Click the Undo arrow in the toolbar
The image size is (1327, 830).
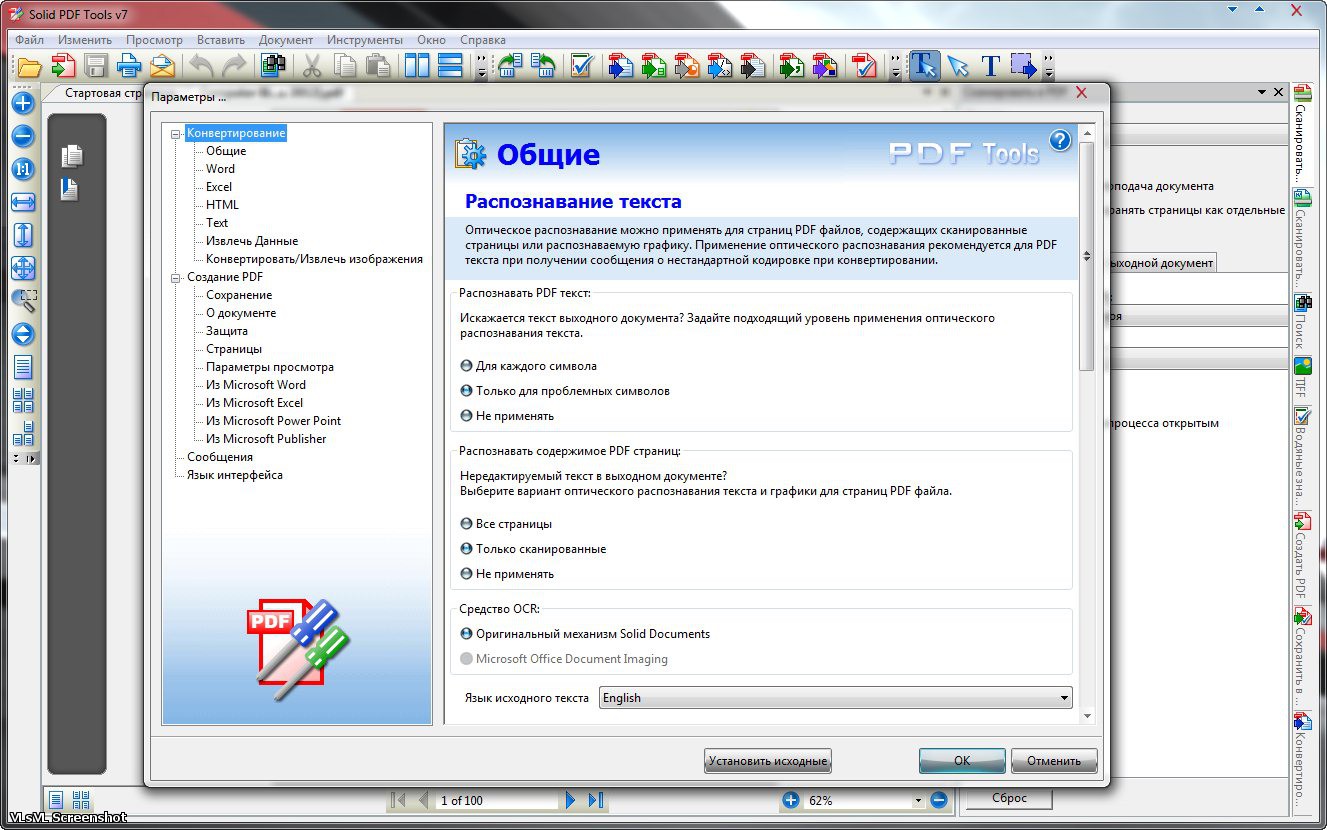coord(201,66)
